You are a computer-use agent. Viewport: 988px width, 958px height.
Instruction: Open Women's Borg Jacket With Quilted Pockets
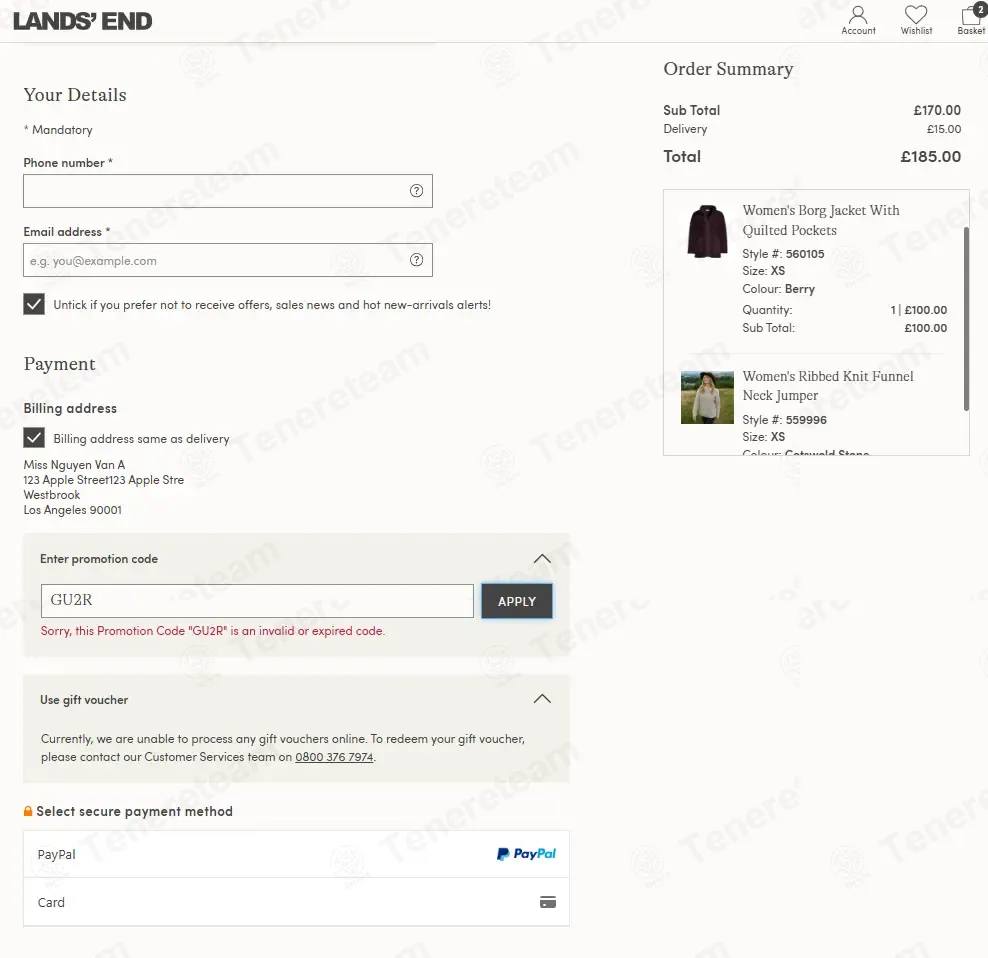click(x=820, y=220)
